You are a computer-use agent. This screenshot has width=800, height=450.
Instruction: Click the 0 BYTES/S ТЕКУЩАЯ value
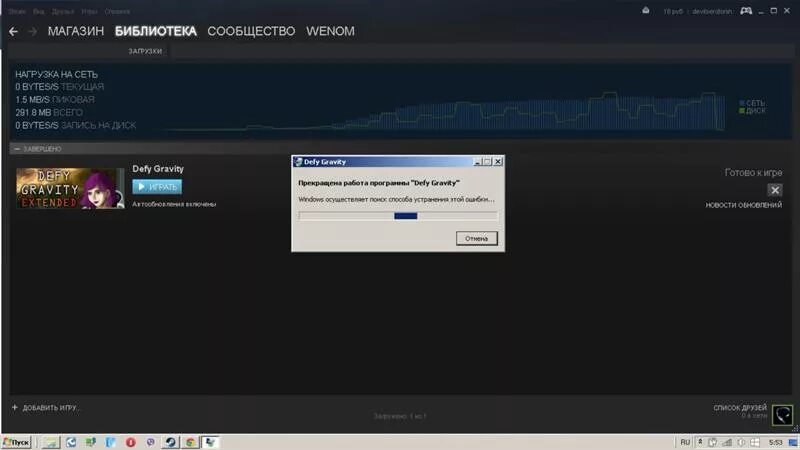pos(59,87)
